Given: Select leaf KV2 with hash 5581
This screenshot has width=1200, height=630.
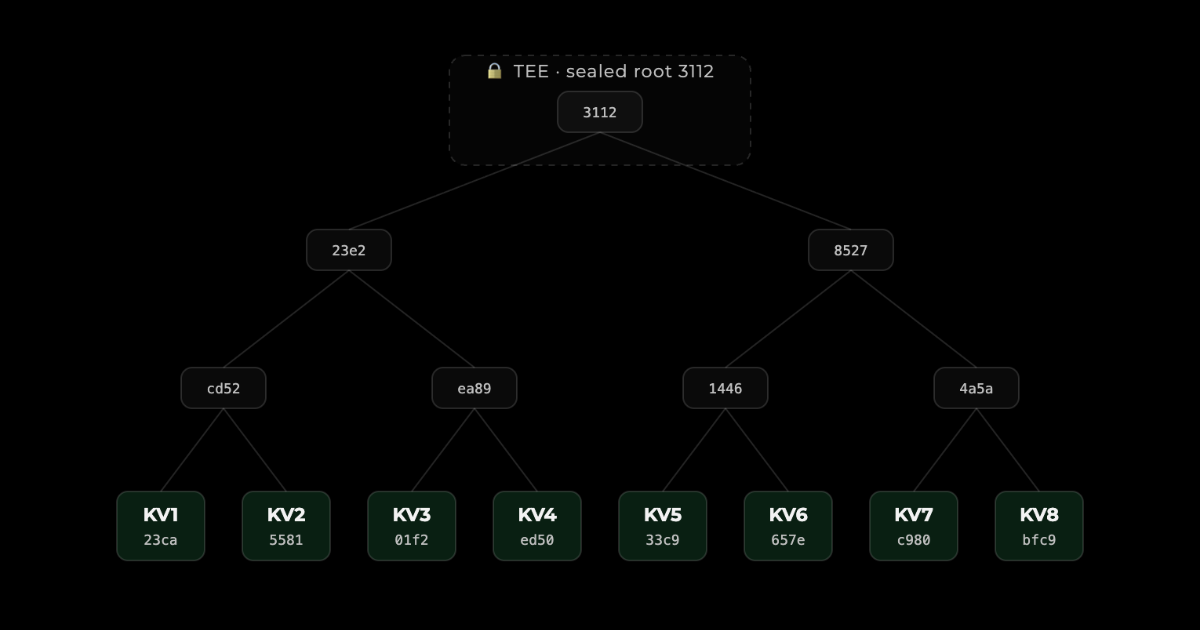Looking at the screenshot, I should click(286, 526).
